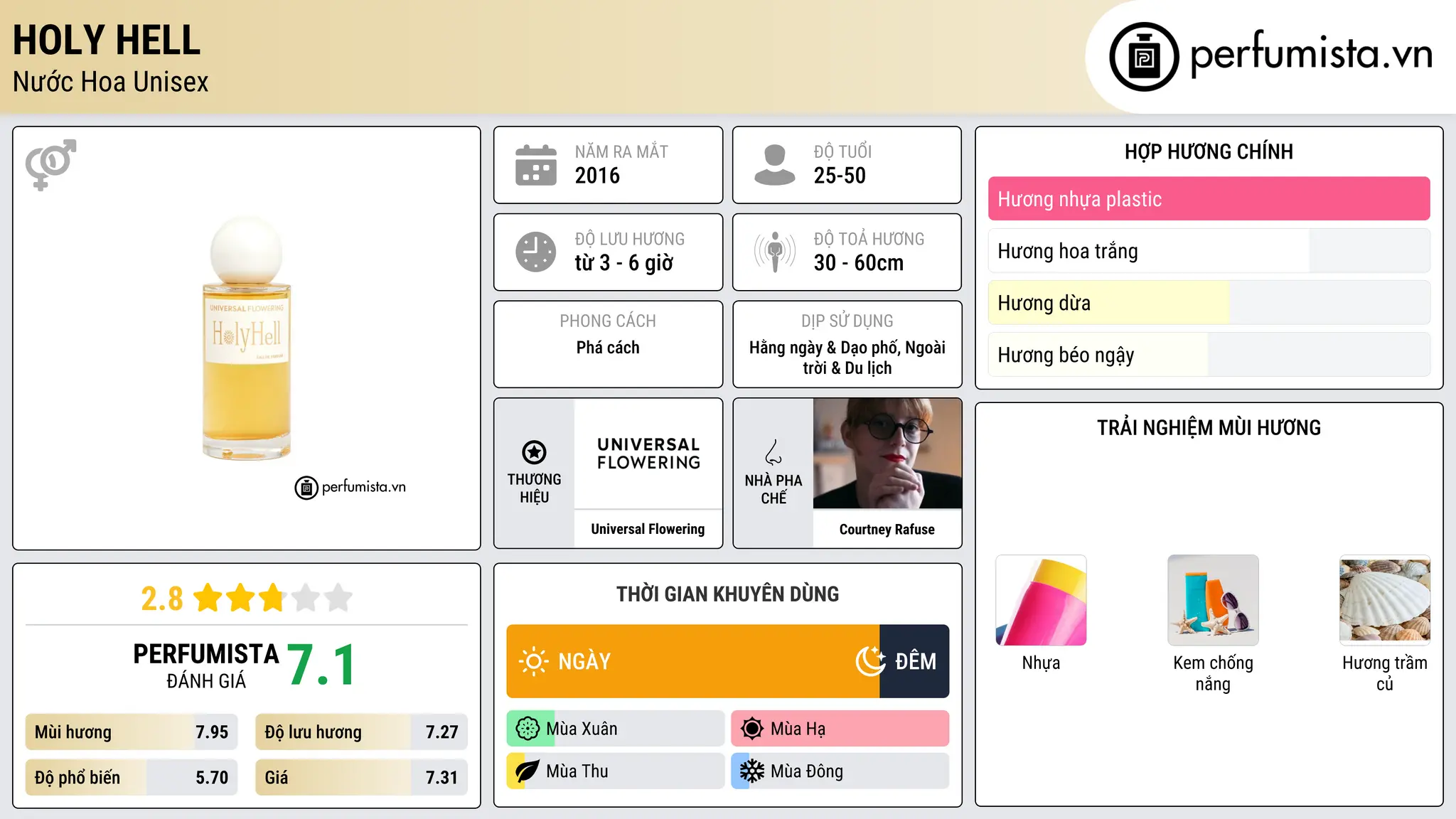Click the Trải nghiệm mùi hương heading
1456x819 pixels.
click(1209, 428)
